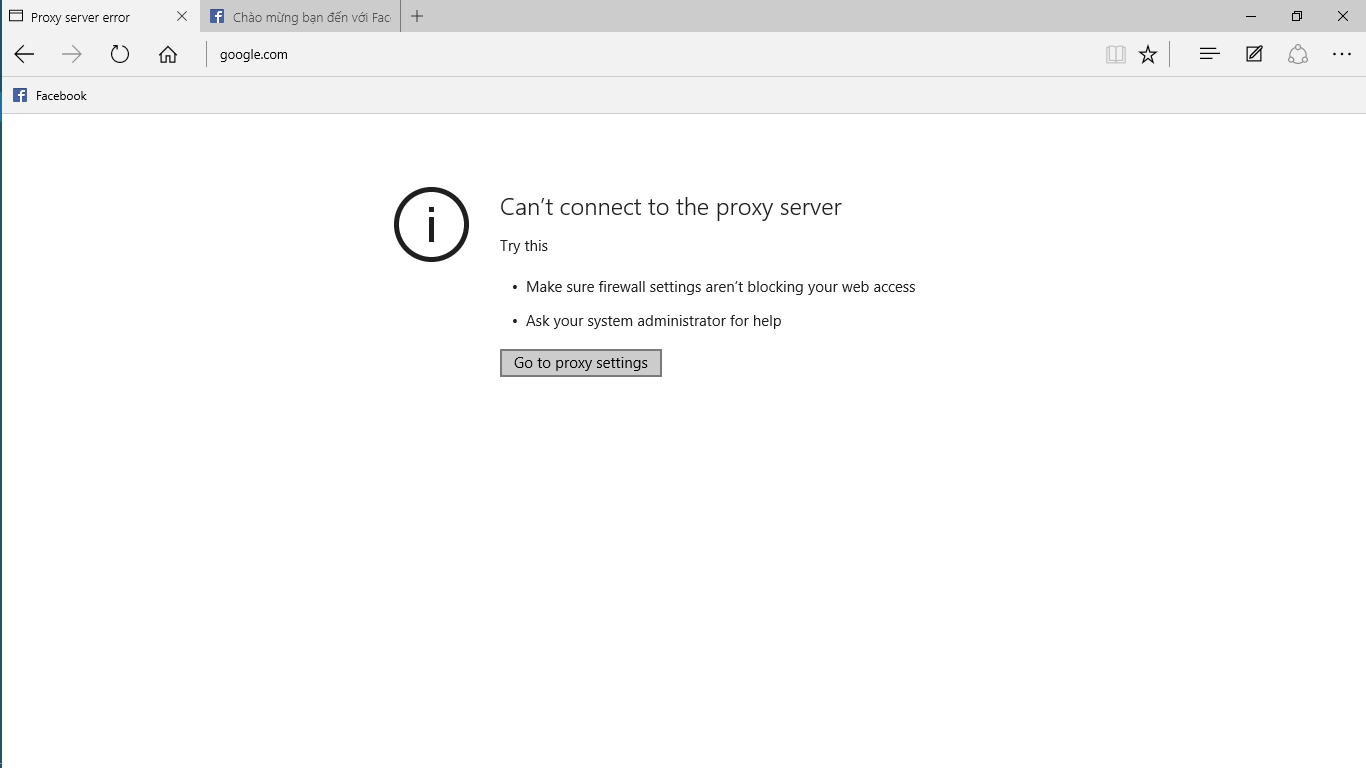Viewport: 1366px width, 768px height.
Task: Open a new tab with plus
Action: click(x=417, y=16)
